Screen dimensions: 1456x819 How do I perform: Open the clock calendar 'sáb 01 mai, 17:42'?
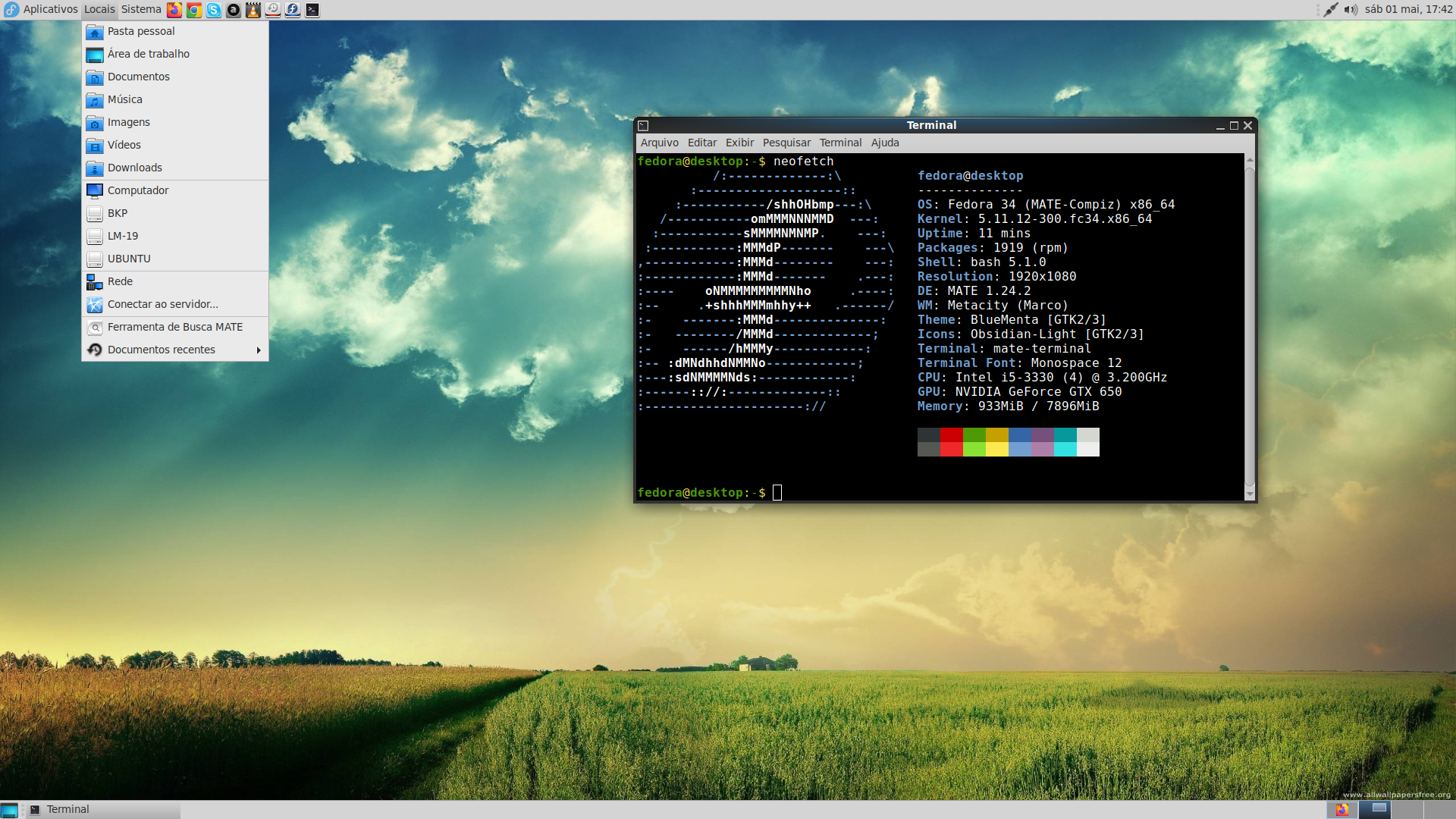click(x=1408, y=9)
